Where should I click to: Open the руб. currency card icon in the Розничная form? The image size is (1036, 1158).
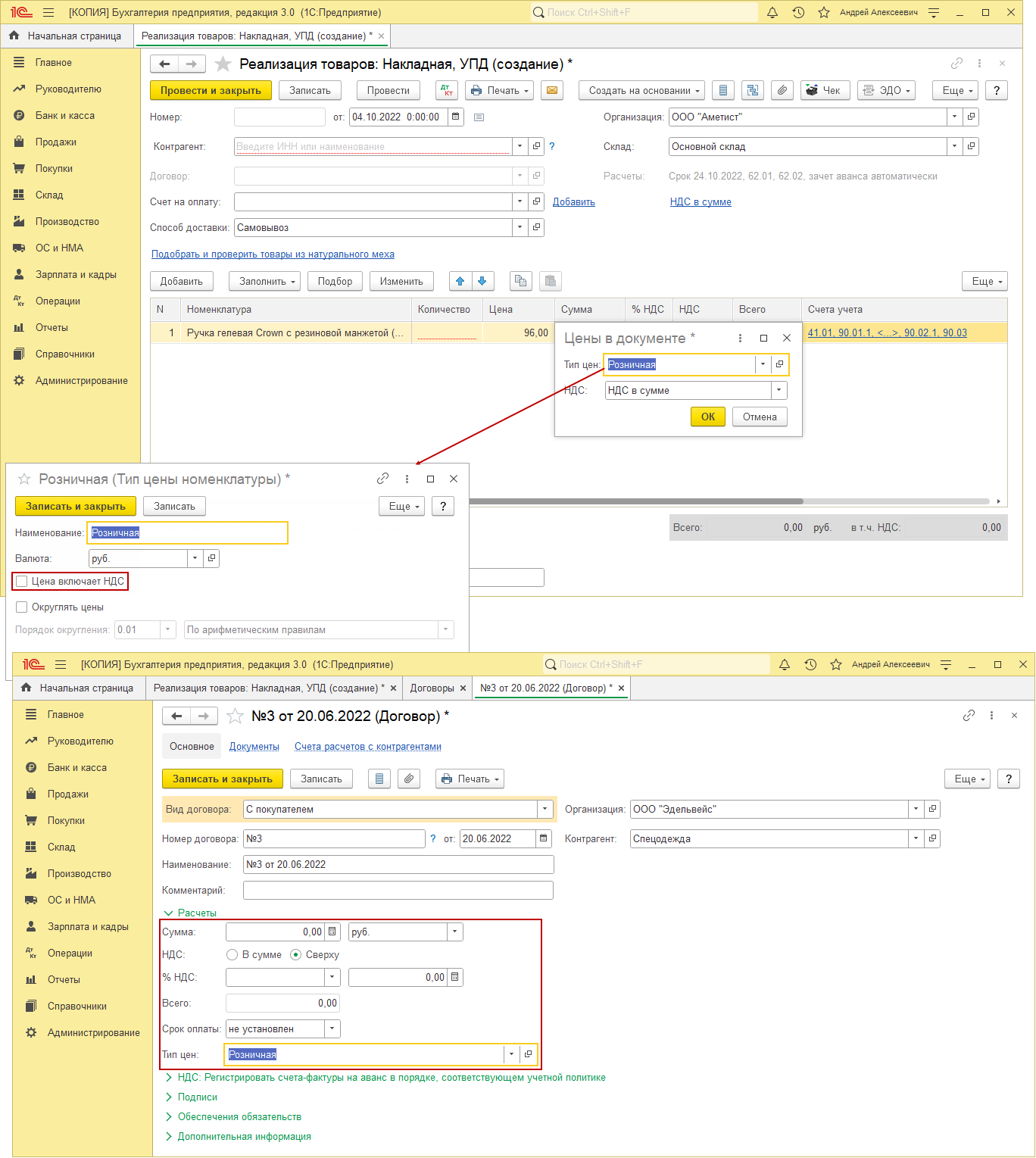tap(211, 558)
